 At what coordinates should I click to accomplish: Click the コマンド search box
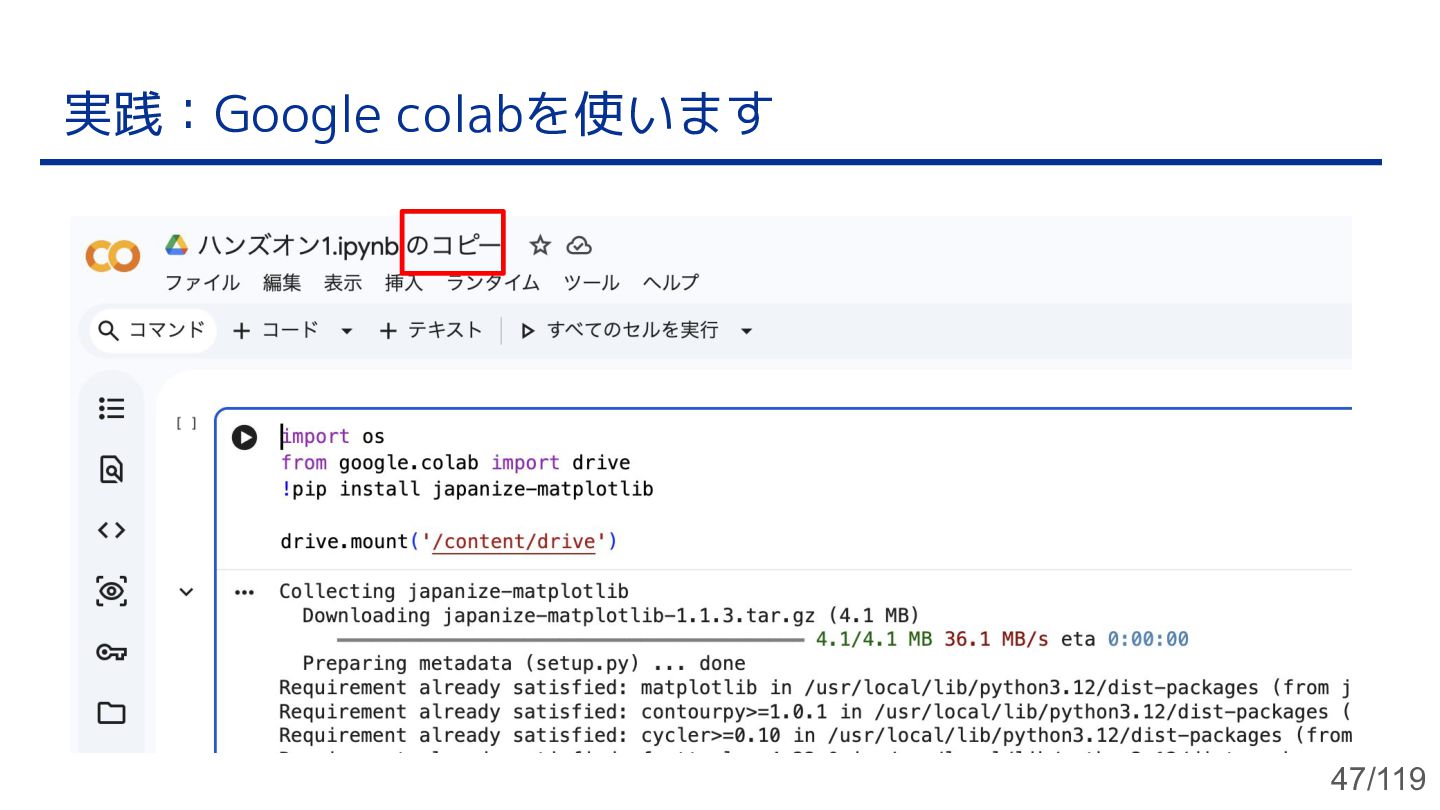[x=153, y=330]
